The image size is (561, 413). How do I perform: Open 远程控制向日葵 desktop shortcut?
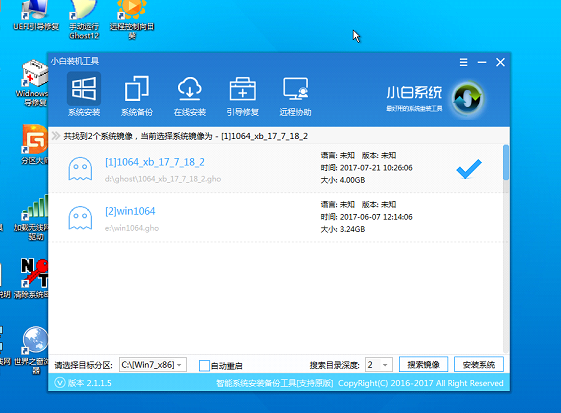pyautogui.click(x=132, y=20)
